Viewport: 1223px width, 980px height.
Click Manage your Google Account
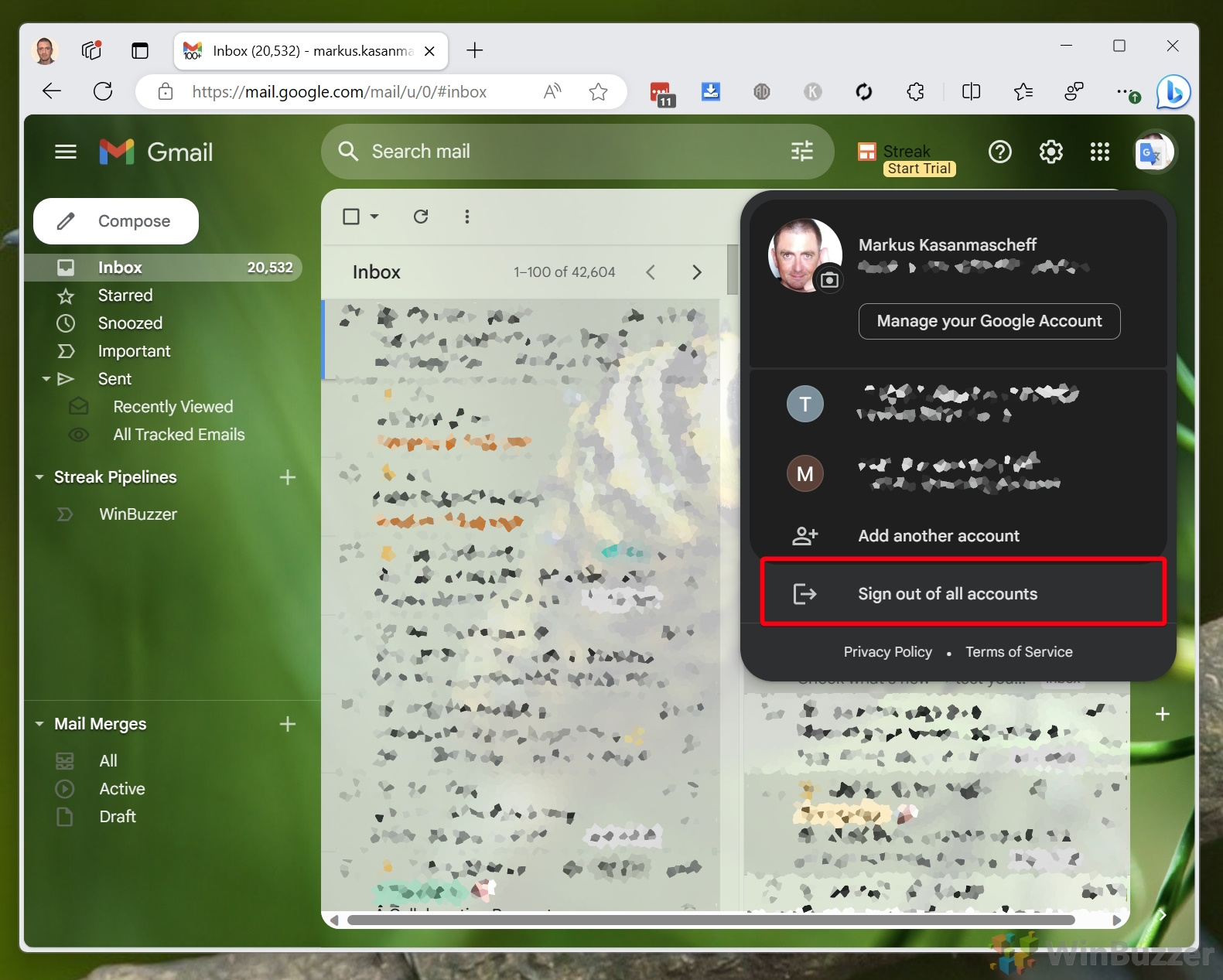tap(989, 321)
